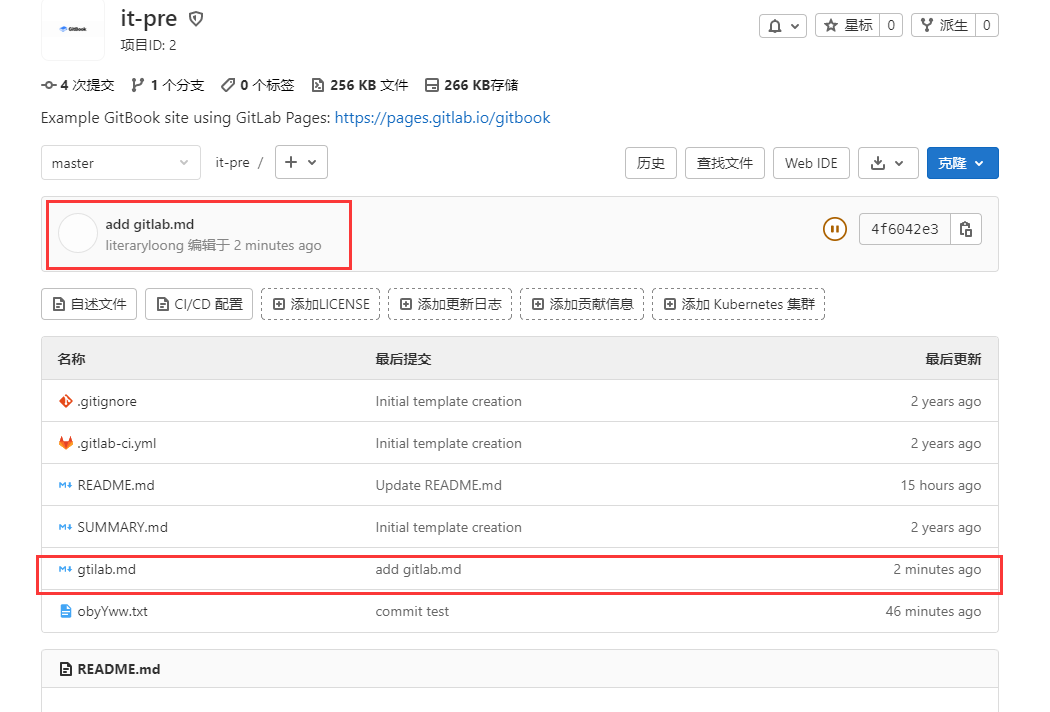Click the document icon beside obyYww.txt
Image resolution: width=1050 pixels, height=712 pixels.
pos(66,611)
